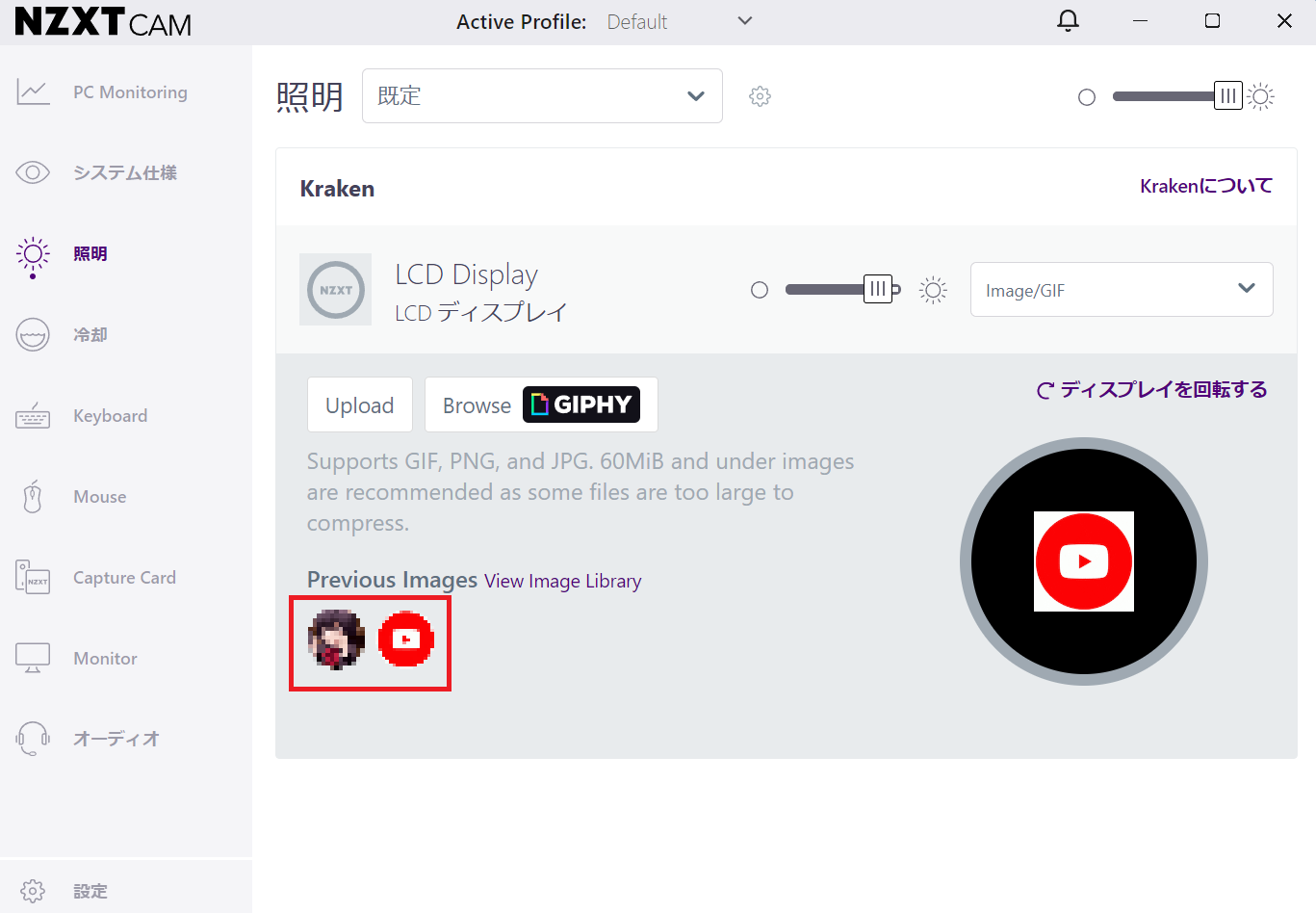Image resolution: width=1316 pixels, height=913 pixels.
Task: Open Krakenについて link
Action: (x=1206, y=186)
